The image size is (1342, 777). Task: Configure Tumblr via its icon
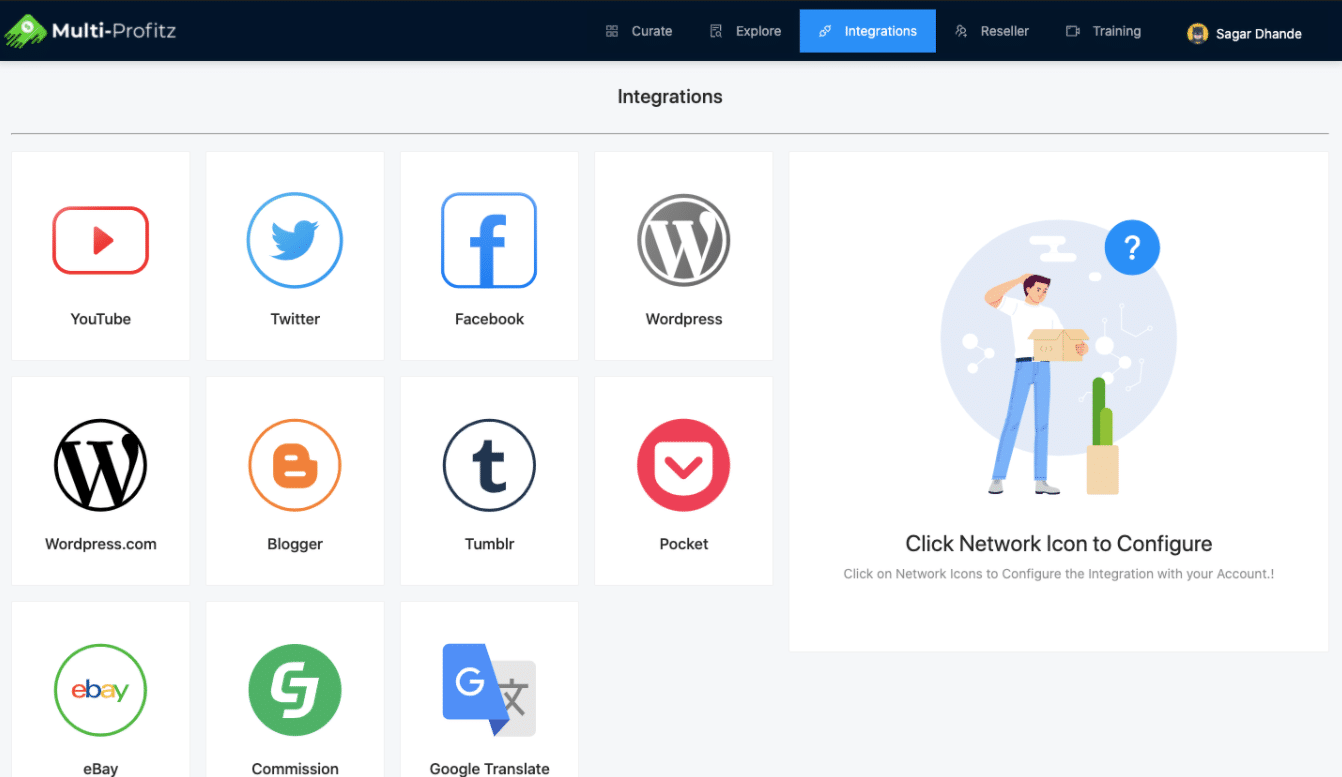[x=489, y=466]
